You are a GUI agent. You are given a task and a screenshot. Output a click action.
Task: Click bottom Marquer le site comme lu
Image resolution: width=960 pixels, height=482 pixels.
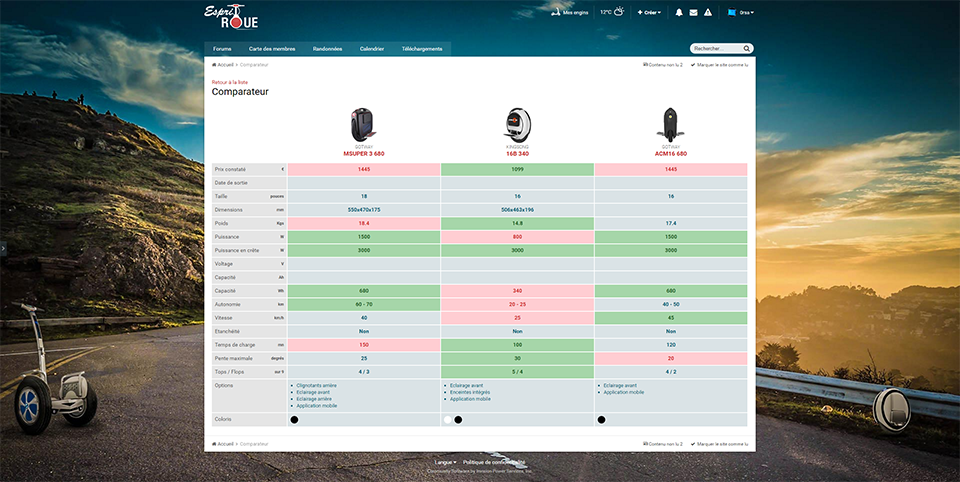(x=722, y=444)
